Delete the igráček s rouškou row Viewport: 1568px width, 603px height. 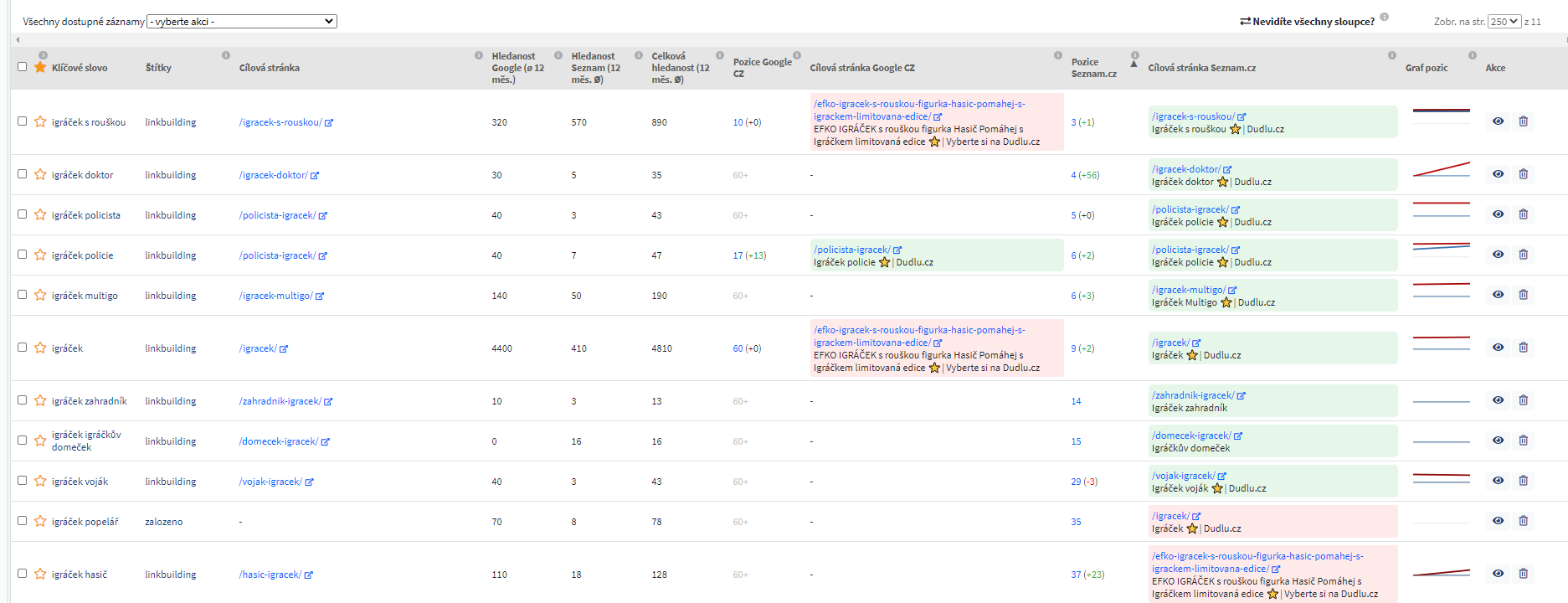pyautogui.click(x=1524, y=121)
